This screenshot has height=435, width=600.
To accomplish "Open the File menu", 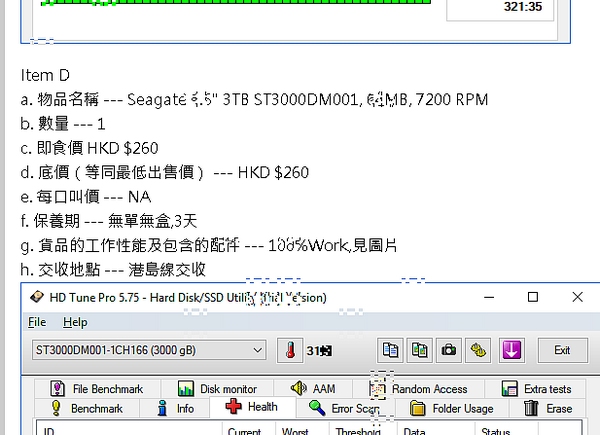I will pyautogui.click(x=37, y=322).
